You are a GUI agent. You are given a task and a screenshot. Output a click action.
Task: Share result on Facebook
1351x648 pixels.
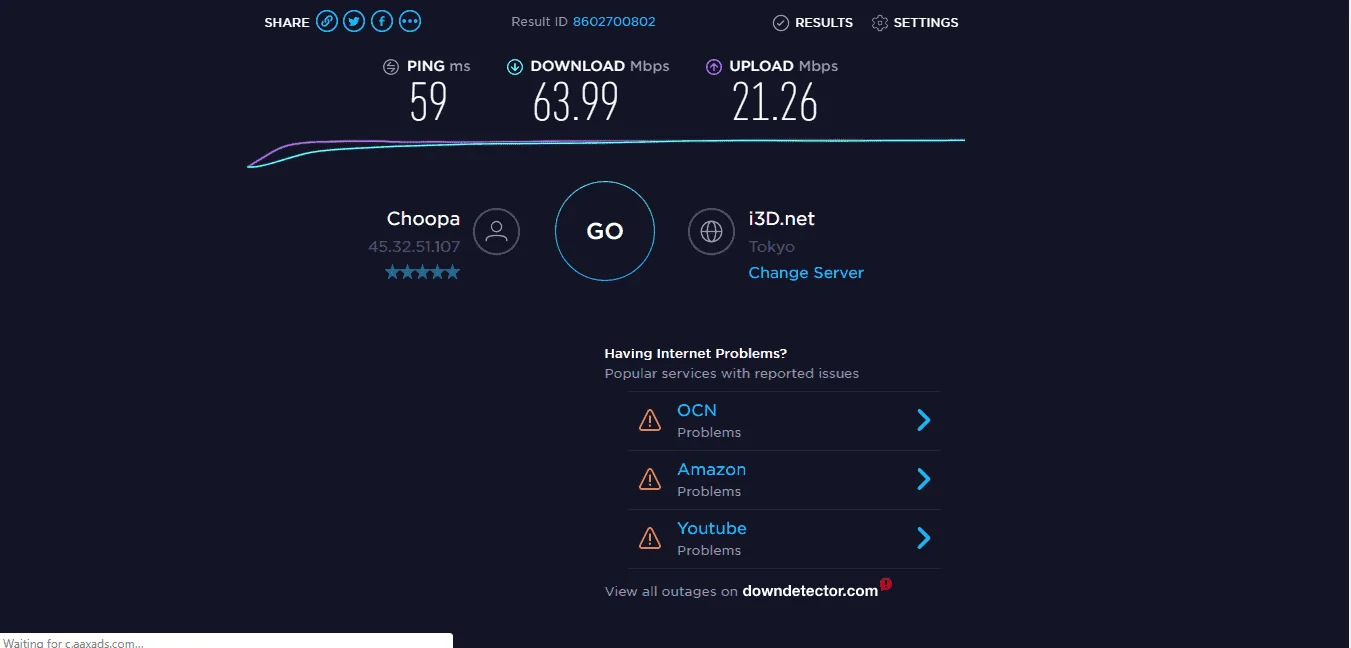[x=382, y=21]
